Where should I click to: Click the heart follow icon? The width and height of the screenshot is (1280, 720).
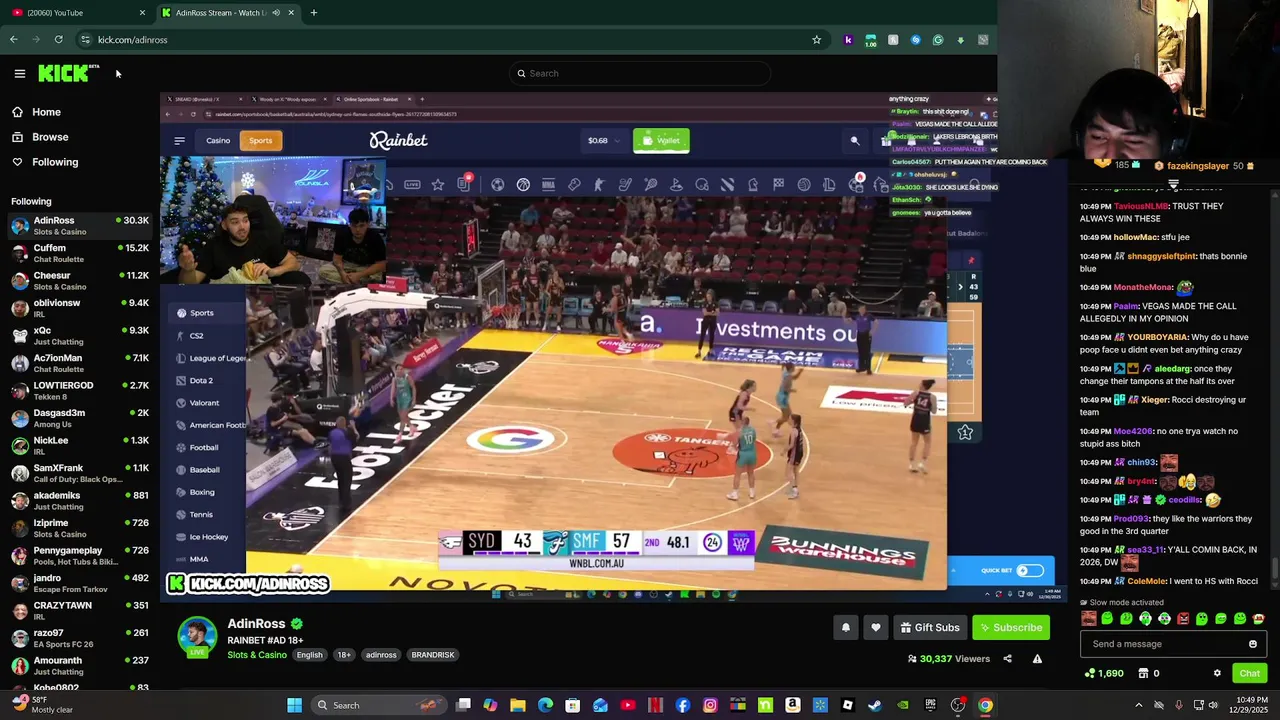click(876, 628)
